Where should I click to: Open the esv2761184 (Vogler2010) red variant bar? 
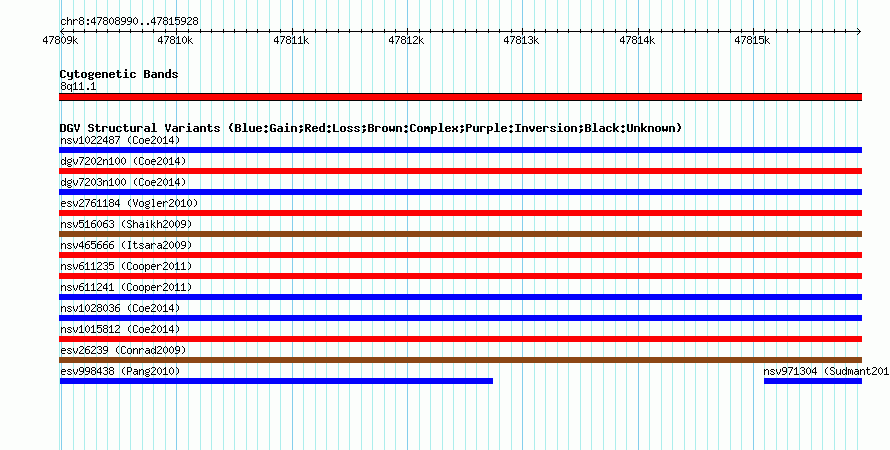coord(460,213)
